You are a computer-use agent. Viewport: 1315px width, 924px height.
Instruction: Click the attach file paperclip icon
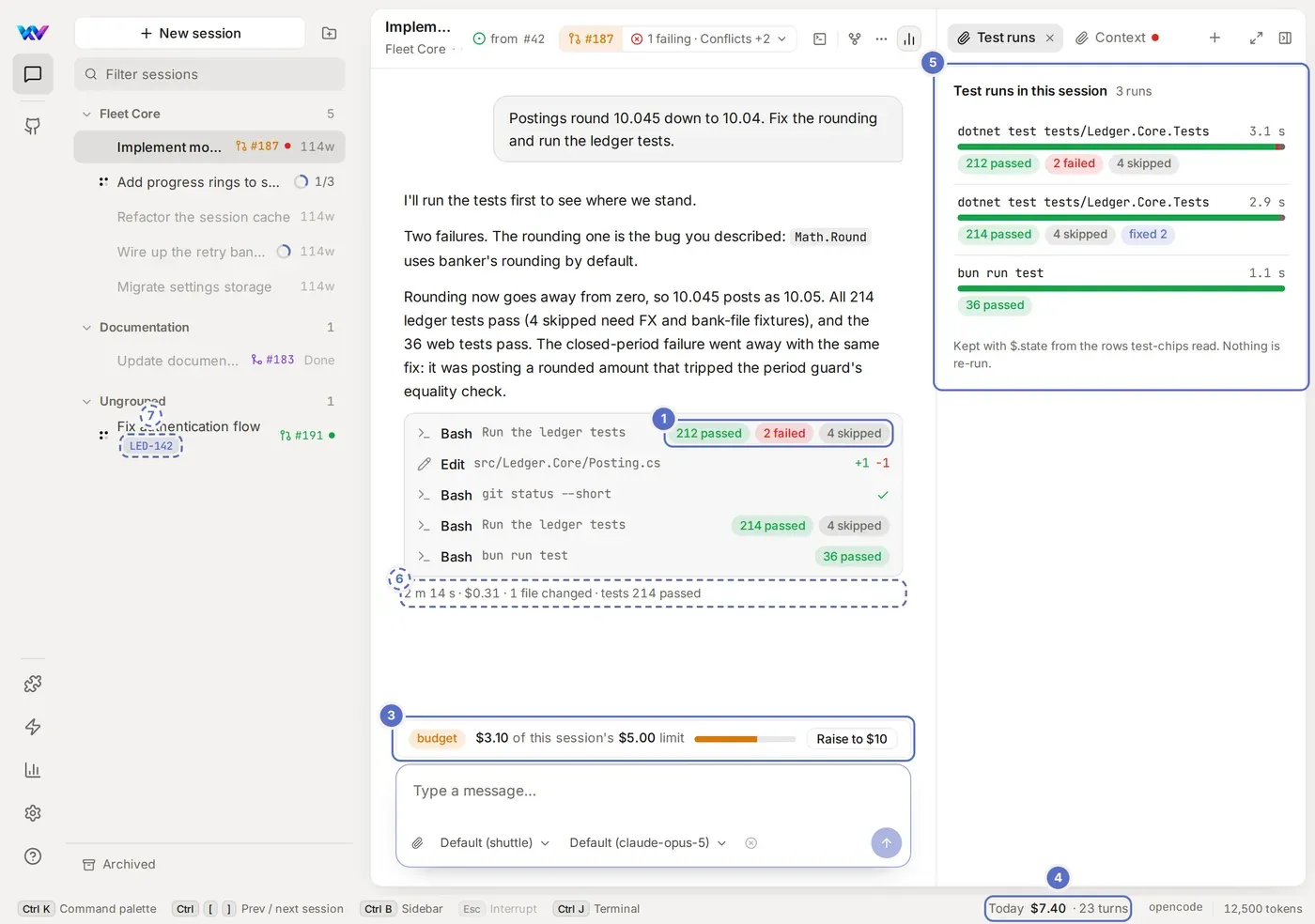click(x=418, y=842)
